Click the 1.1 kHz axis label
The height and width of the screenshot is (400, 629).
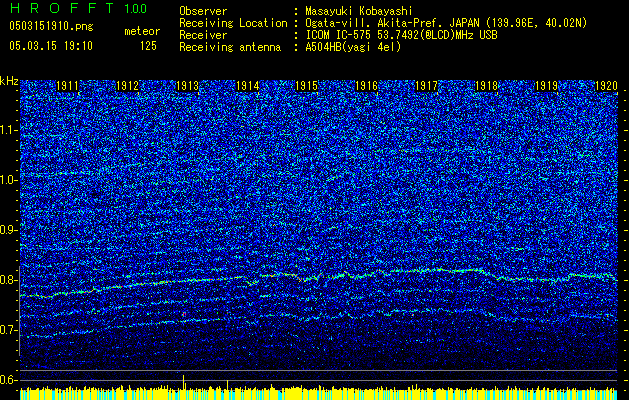9,130
